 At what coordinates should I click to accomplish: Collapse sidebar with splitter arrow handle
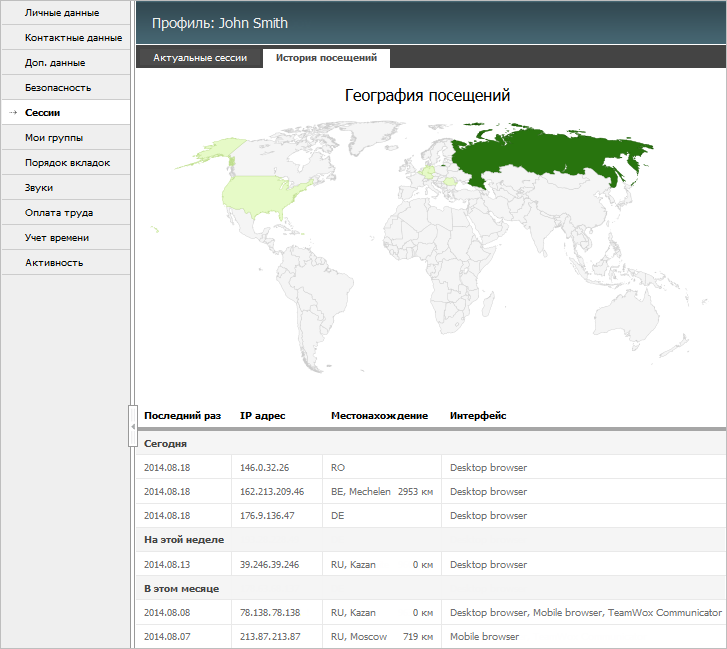pos(133,426)
